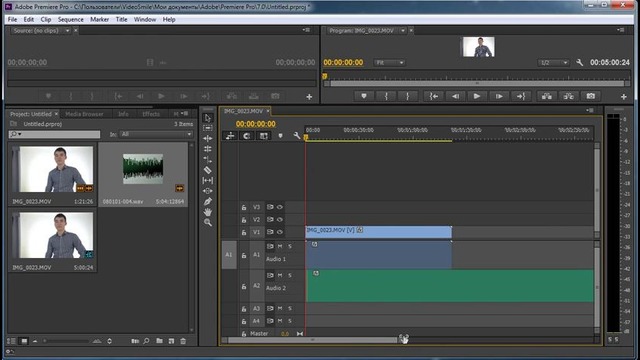Click Lift button in Program monitor
Image resolution: width=640 pixels, height=360 pixels.
[x=547, y=96]
